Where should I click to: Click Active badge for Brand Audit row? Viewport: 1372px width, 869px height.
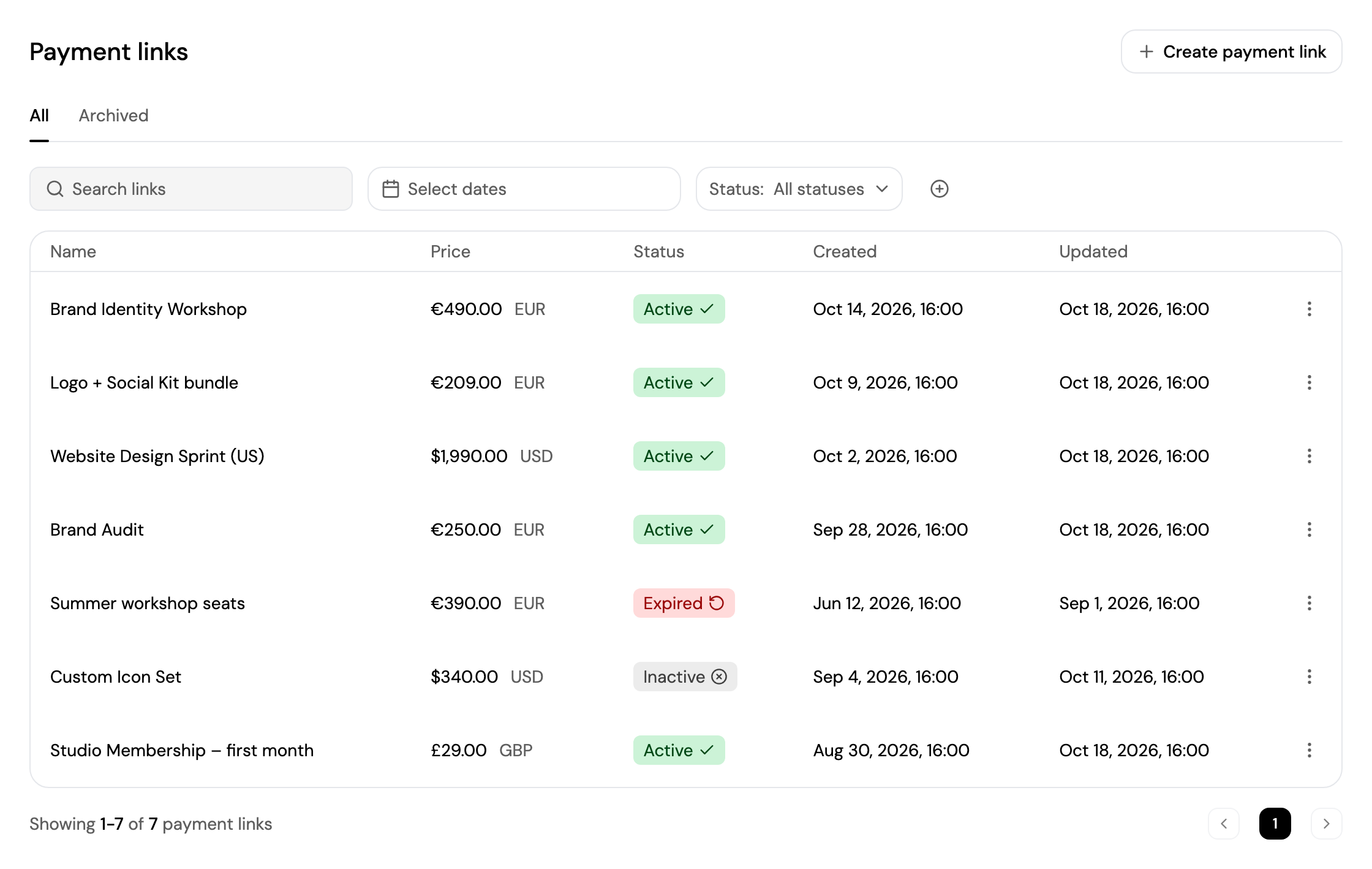pos(679,529)
